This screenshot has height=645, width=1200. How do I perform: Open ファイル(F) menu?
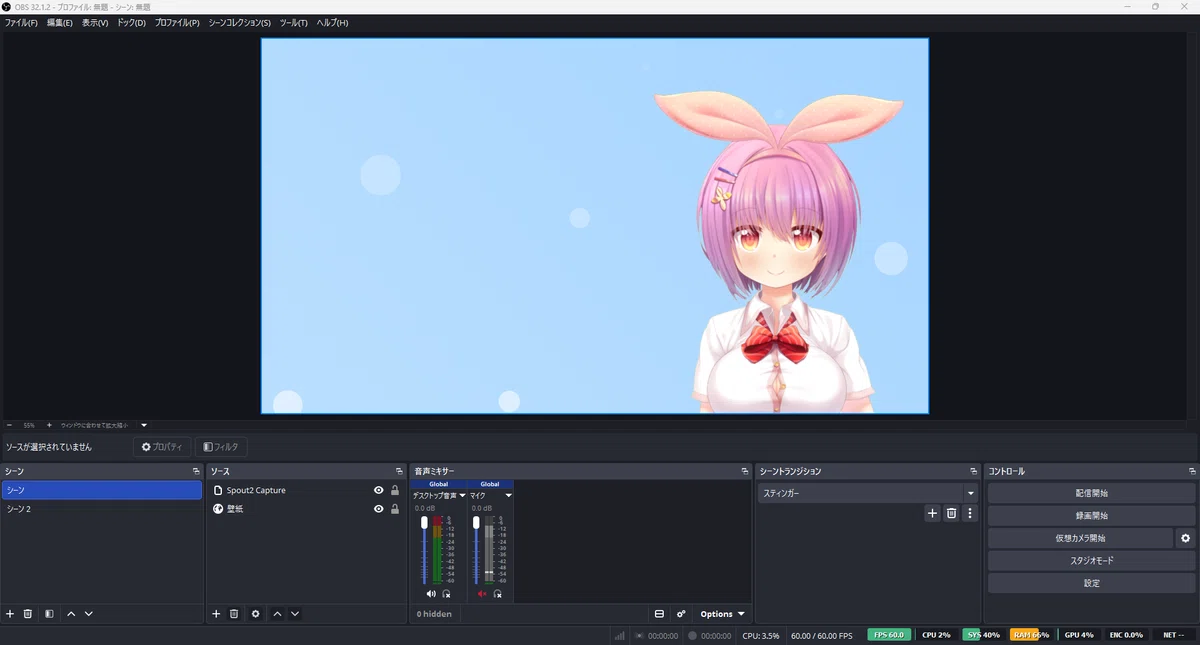tap(21, 22)
